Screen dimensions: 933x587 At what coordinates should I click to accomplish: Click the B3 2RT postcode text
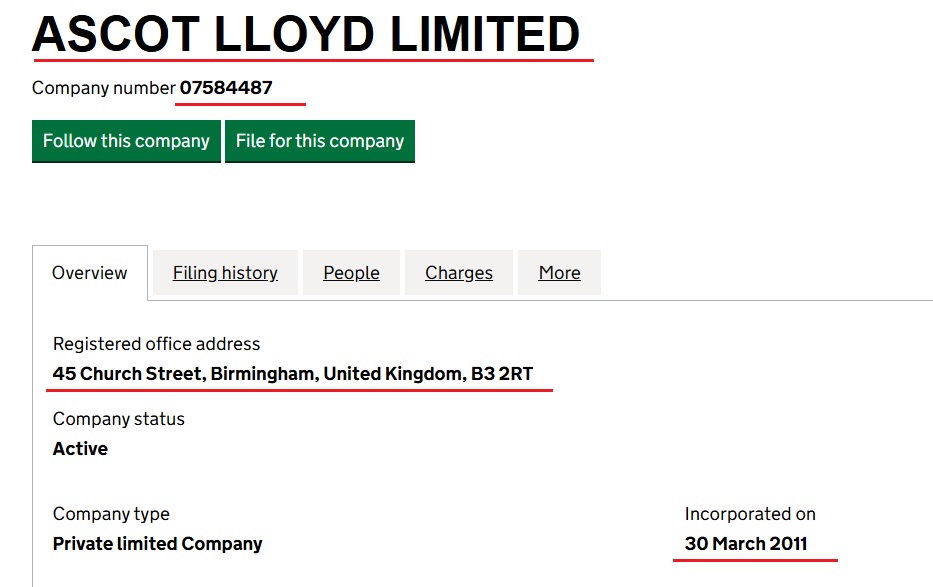point(502,373)
